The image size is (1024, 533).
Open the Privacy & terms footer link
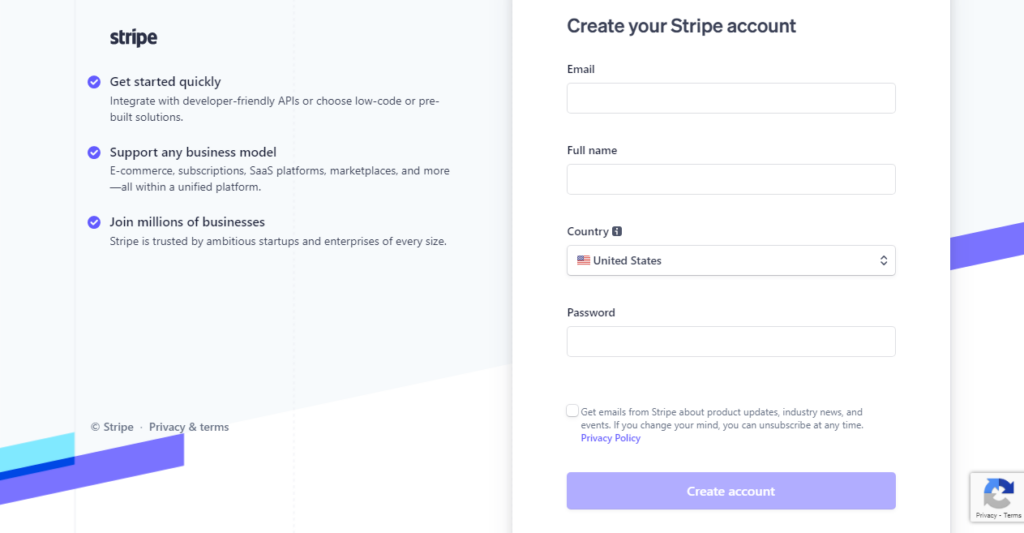click(189, 427)
